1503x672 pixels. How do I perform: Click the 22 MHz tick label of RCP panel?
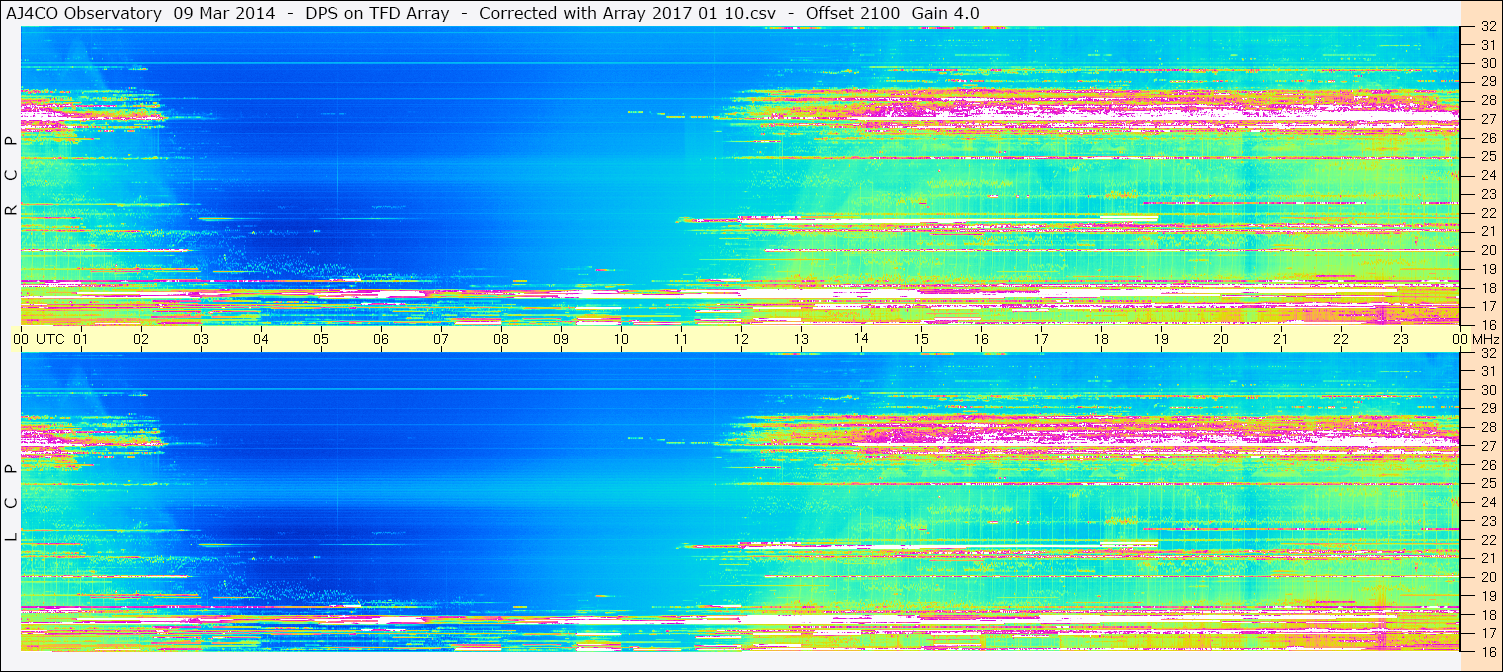pos(1487,213)
